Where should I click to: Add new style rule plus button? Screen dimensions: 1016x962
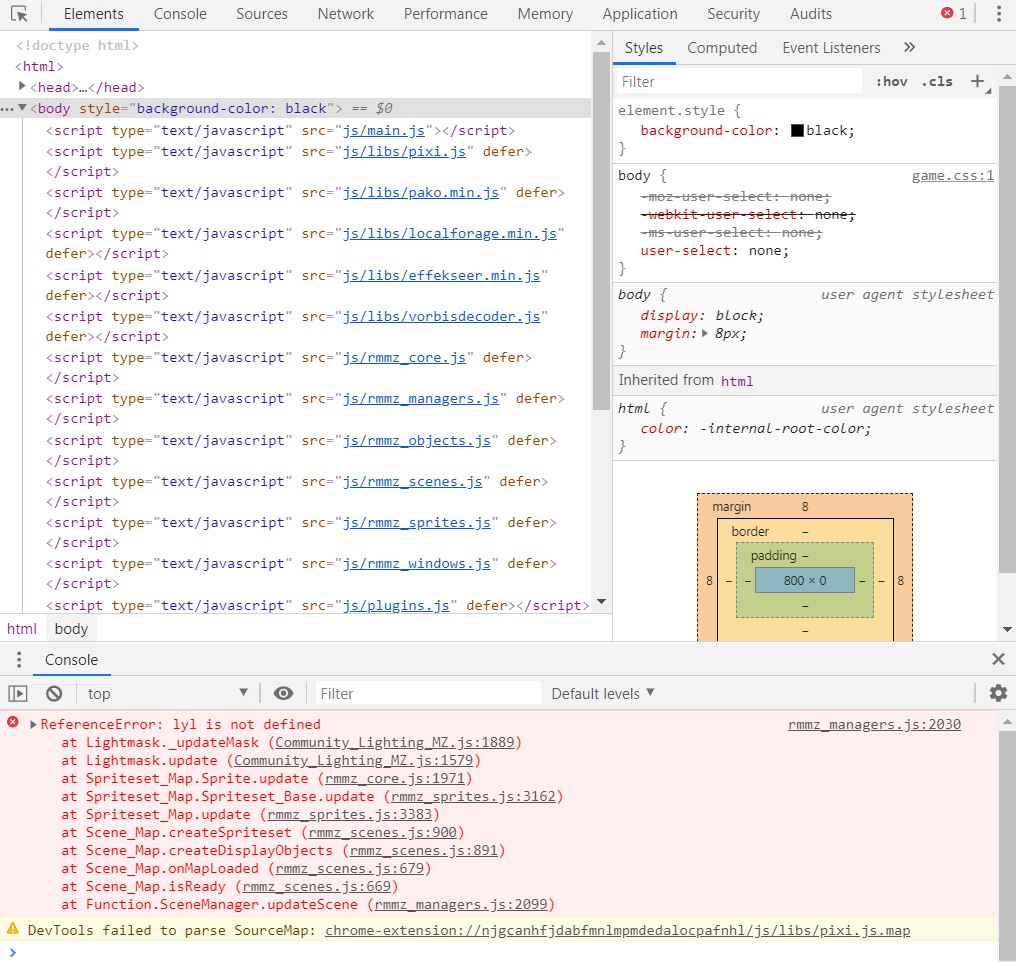pos(977,82)
